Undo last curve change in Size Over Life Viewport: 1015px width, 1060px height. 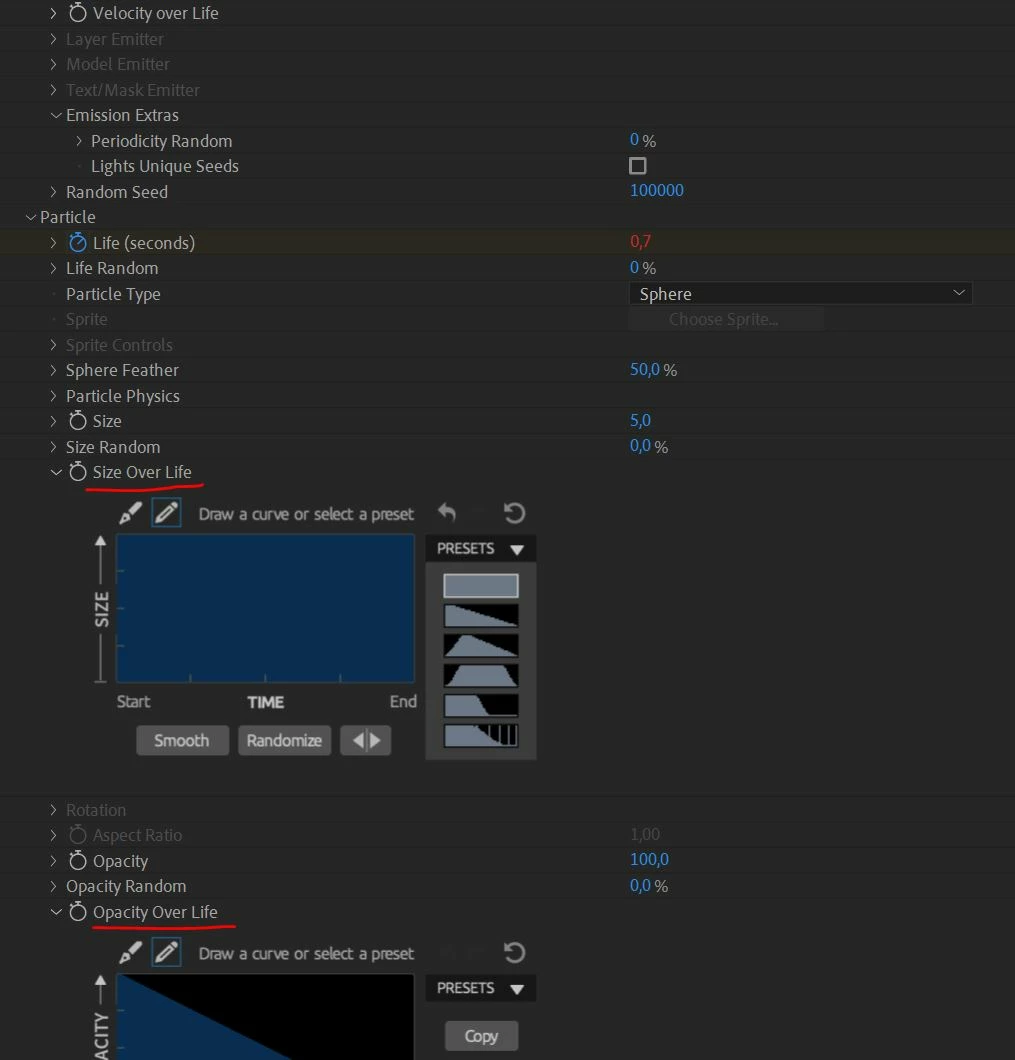[x=446, y=512]
